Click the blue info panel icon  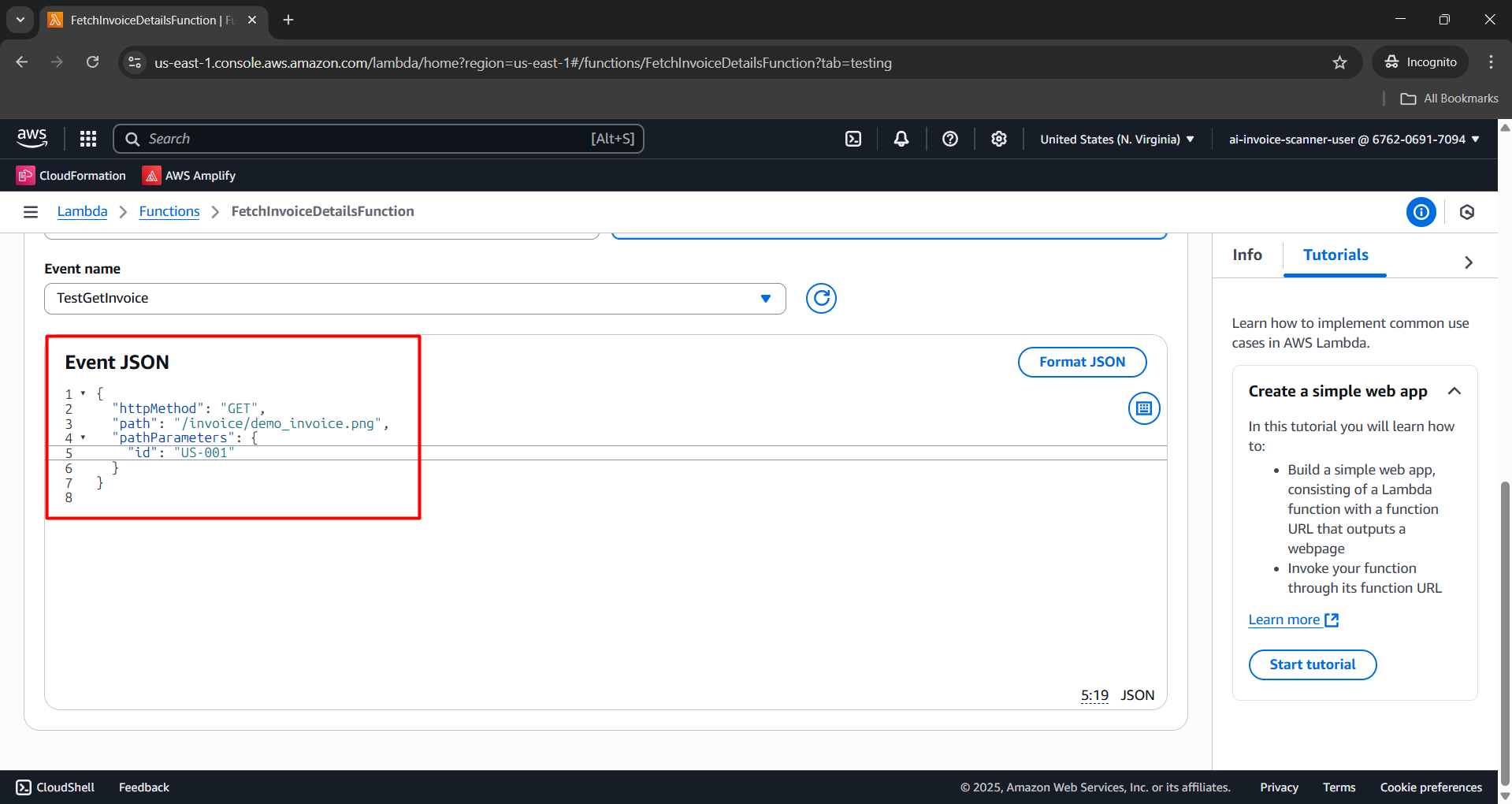(1421, 211)
